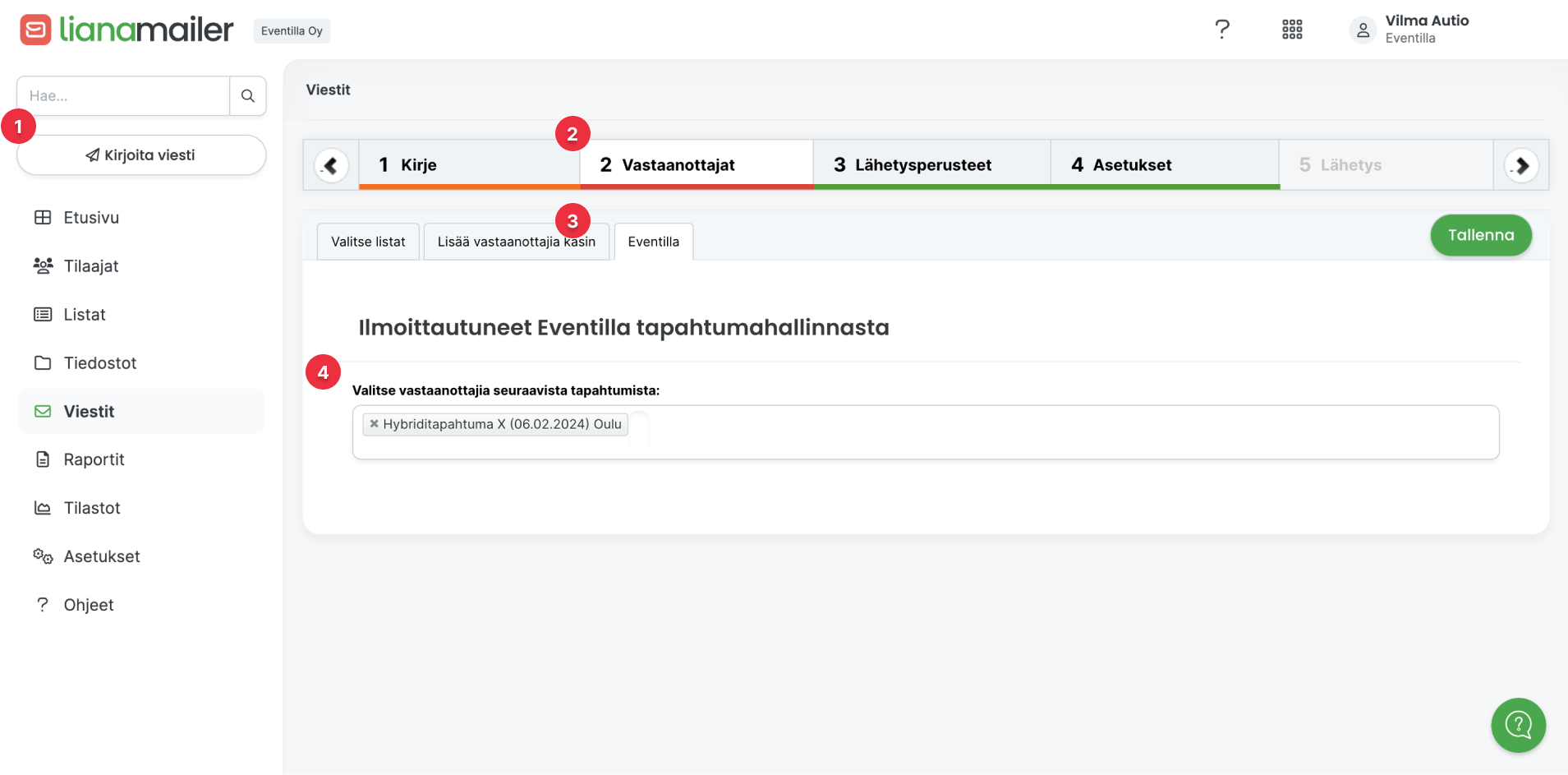Open Asetukset in the sidebar
The width and height of the screenshot is (1568, 775).
[x=141, y=556]
